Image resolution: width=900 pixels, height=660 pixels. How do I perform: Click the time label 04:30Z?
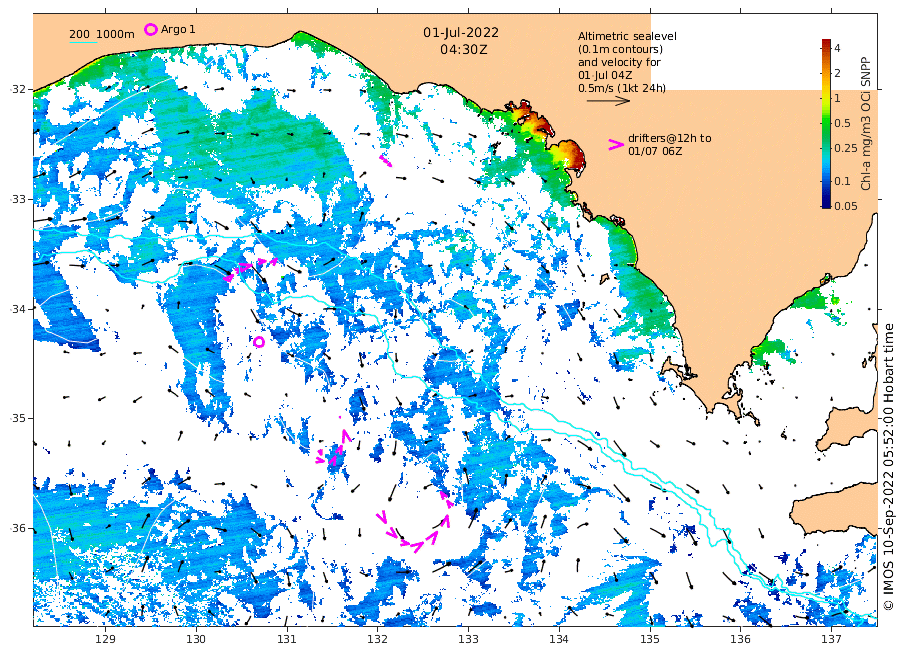click(464, 50)
